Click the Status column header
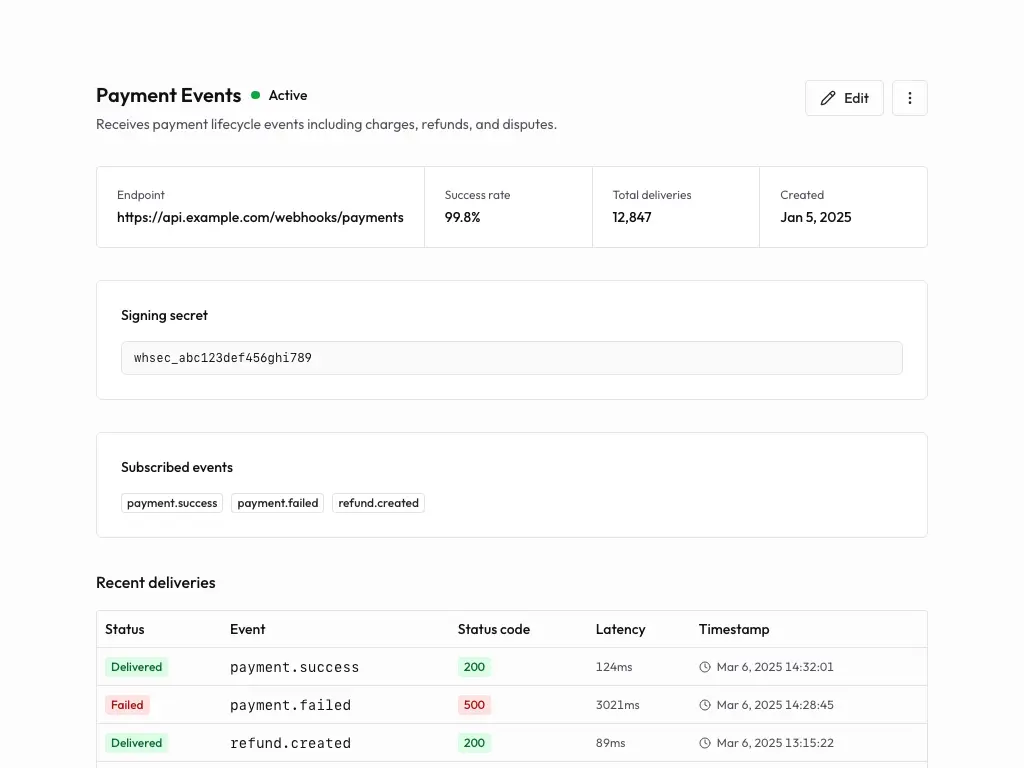The height and width of the screenshot is (768, 1024). tap(125, 629)
